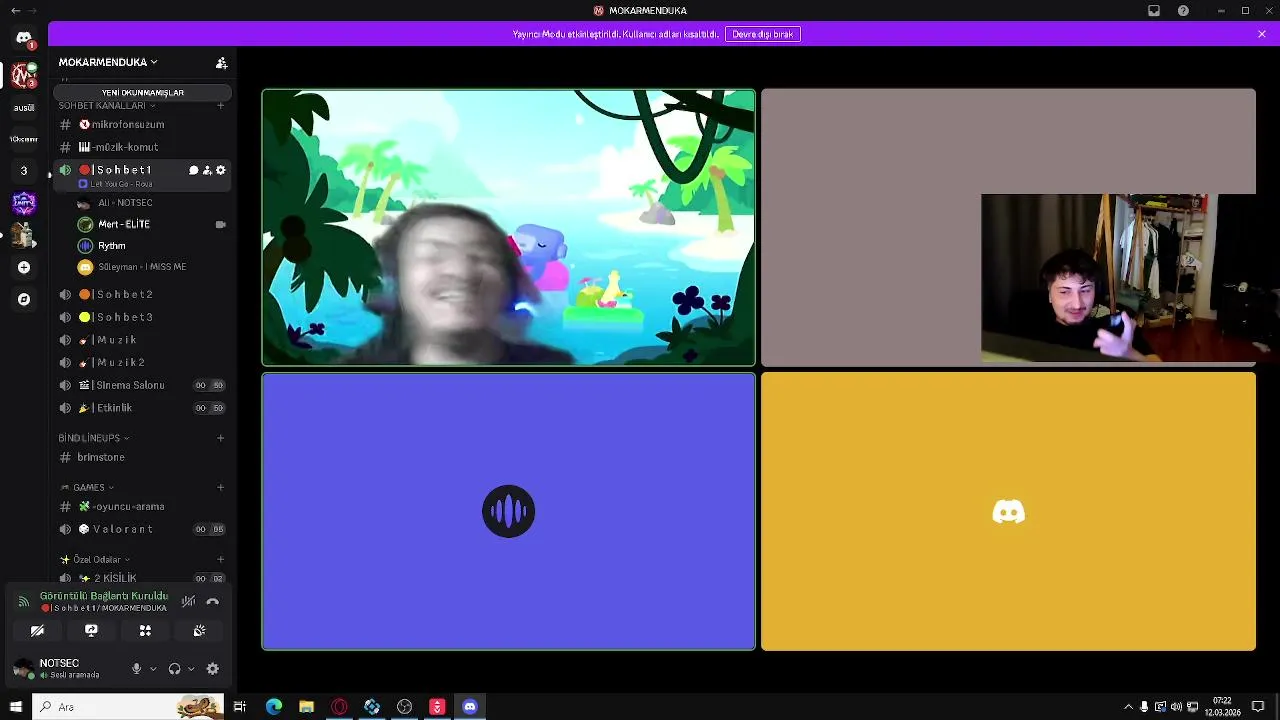Focus the yellow Discord avatar tile
Image resolution: width=1280 pixels, height=720 pixels.
click(x=1008, y=511)
